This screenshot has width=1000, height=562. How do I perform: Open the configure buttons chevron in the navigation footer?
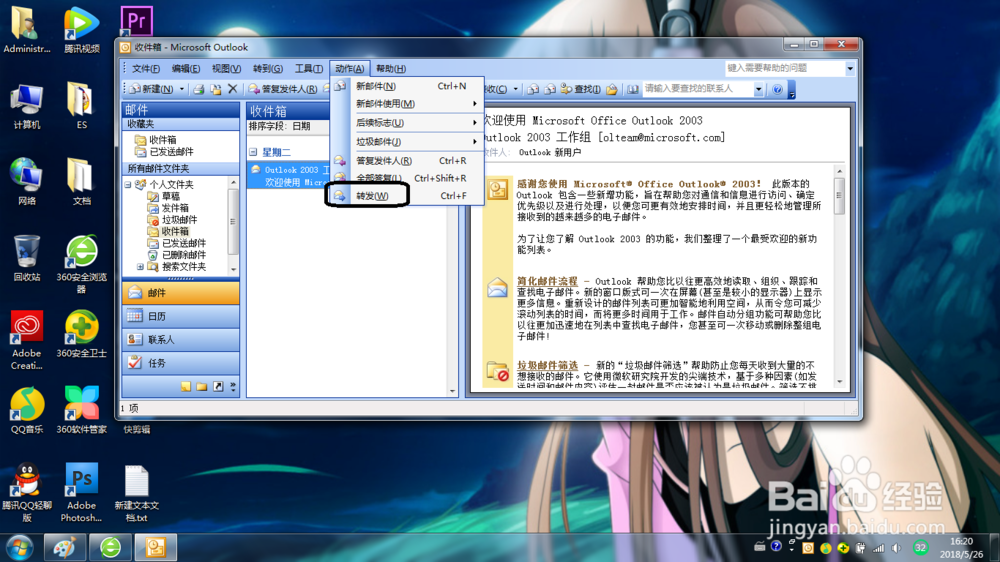click(x=233, y=387)
